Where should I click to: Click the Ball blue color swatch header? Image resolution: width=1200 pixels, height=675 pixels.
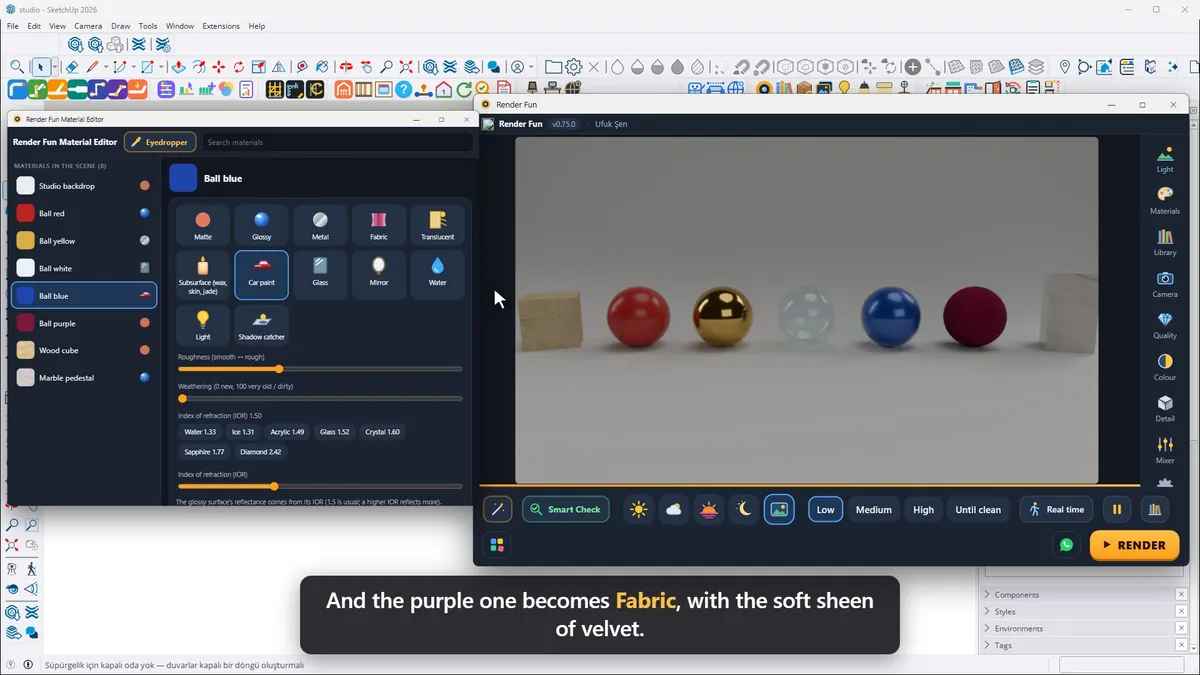pos(183,178)
